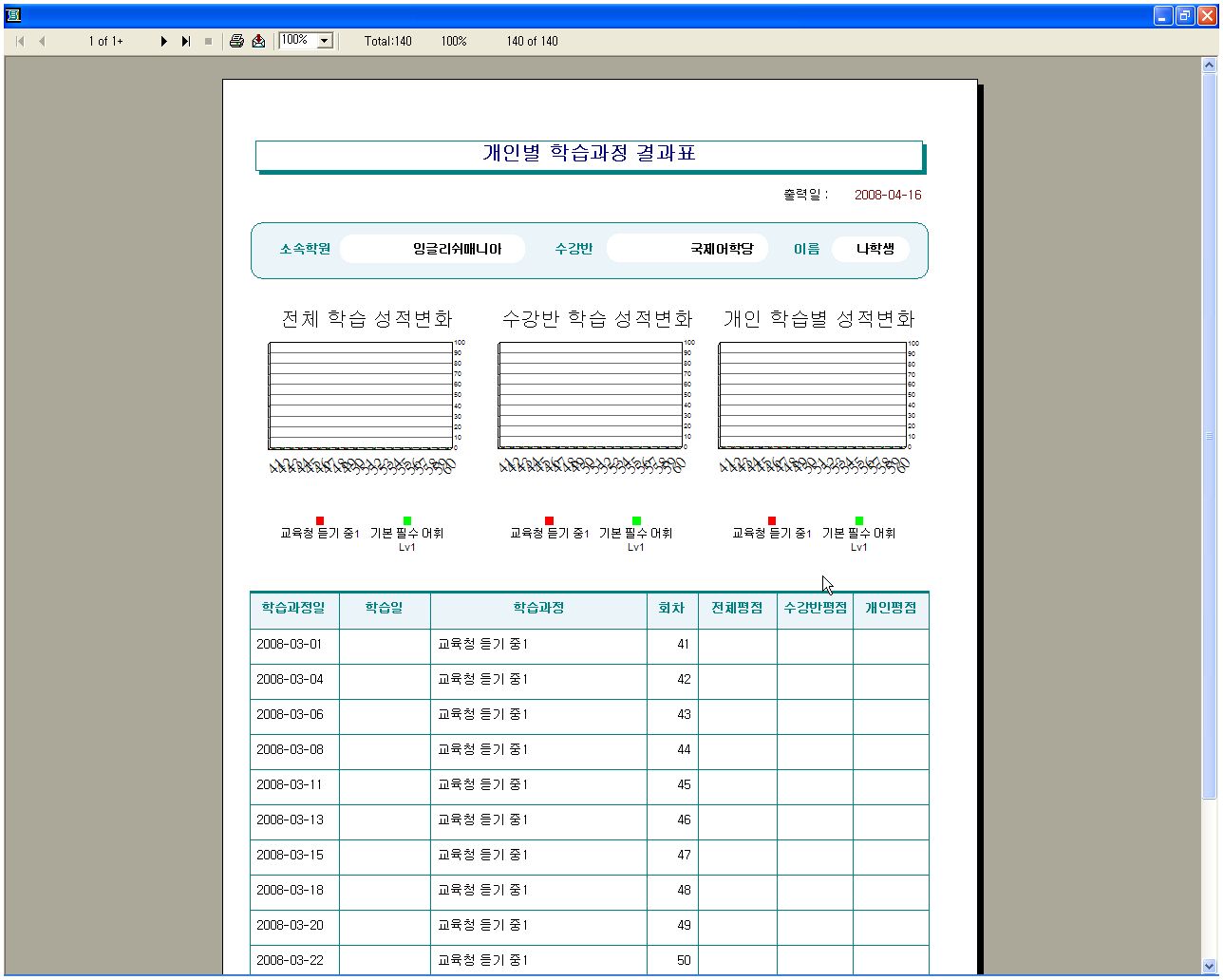
Task: Click inside the zoom percentage field
Action: pyautogui.click(x=296, y=41)
